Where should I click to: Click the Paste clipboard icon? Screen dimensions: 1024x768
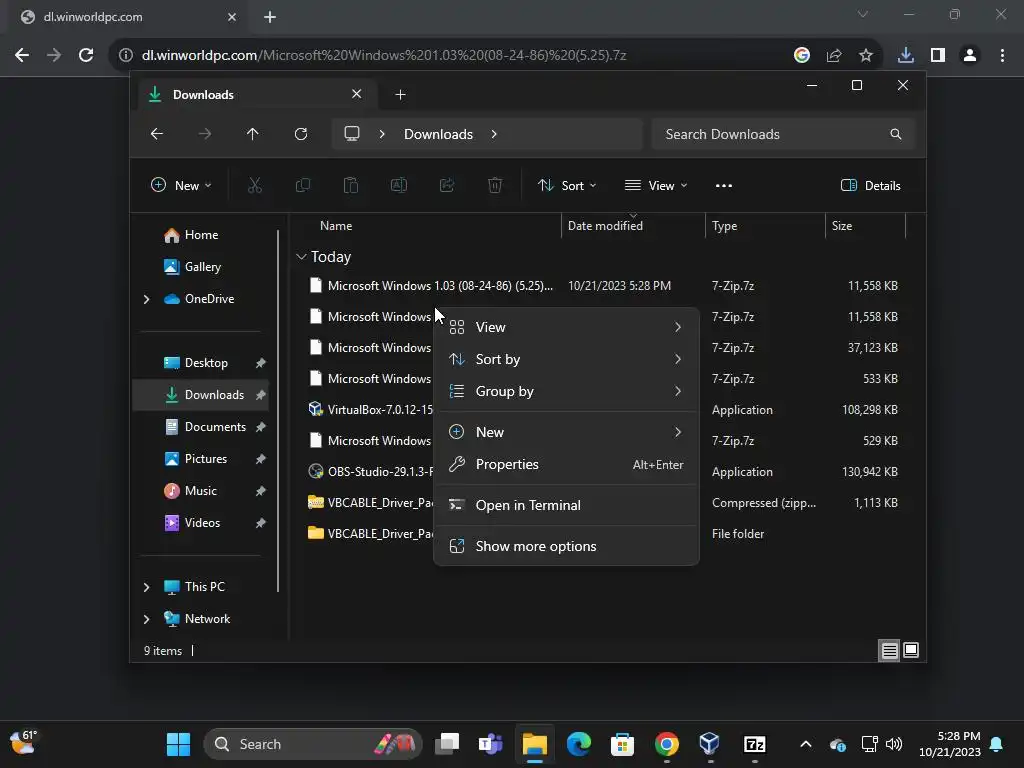click(x=351, y=185)
